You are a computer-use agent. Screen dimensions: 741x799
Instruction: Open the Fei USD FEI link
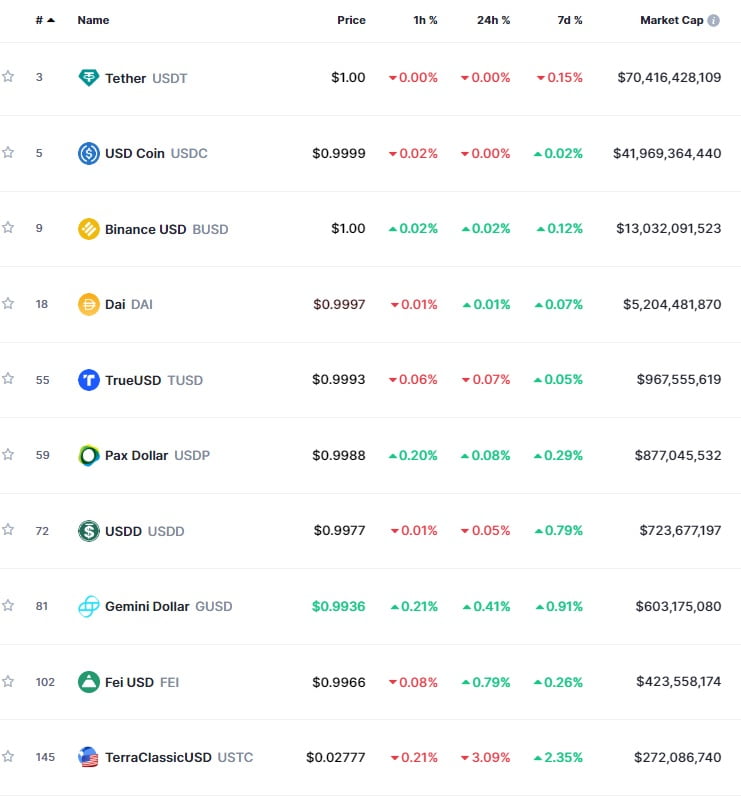141,682
